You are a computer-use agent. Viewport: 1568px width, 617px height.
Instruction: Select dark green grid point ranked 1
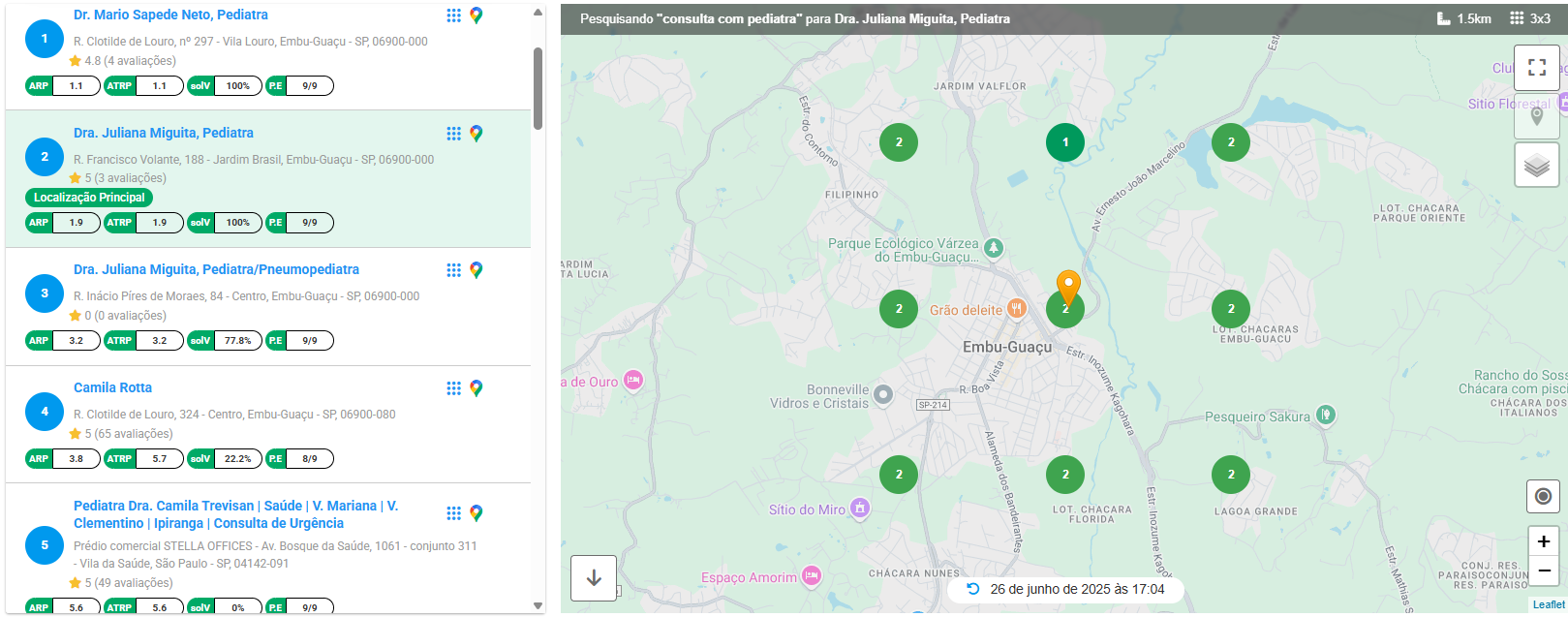(x=1065, y=142)
